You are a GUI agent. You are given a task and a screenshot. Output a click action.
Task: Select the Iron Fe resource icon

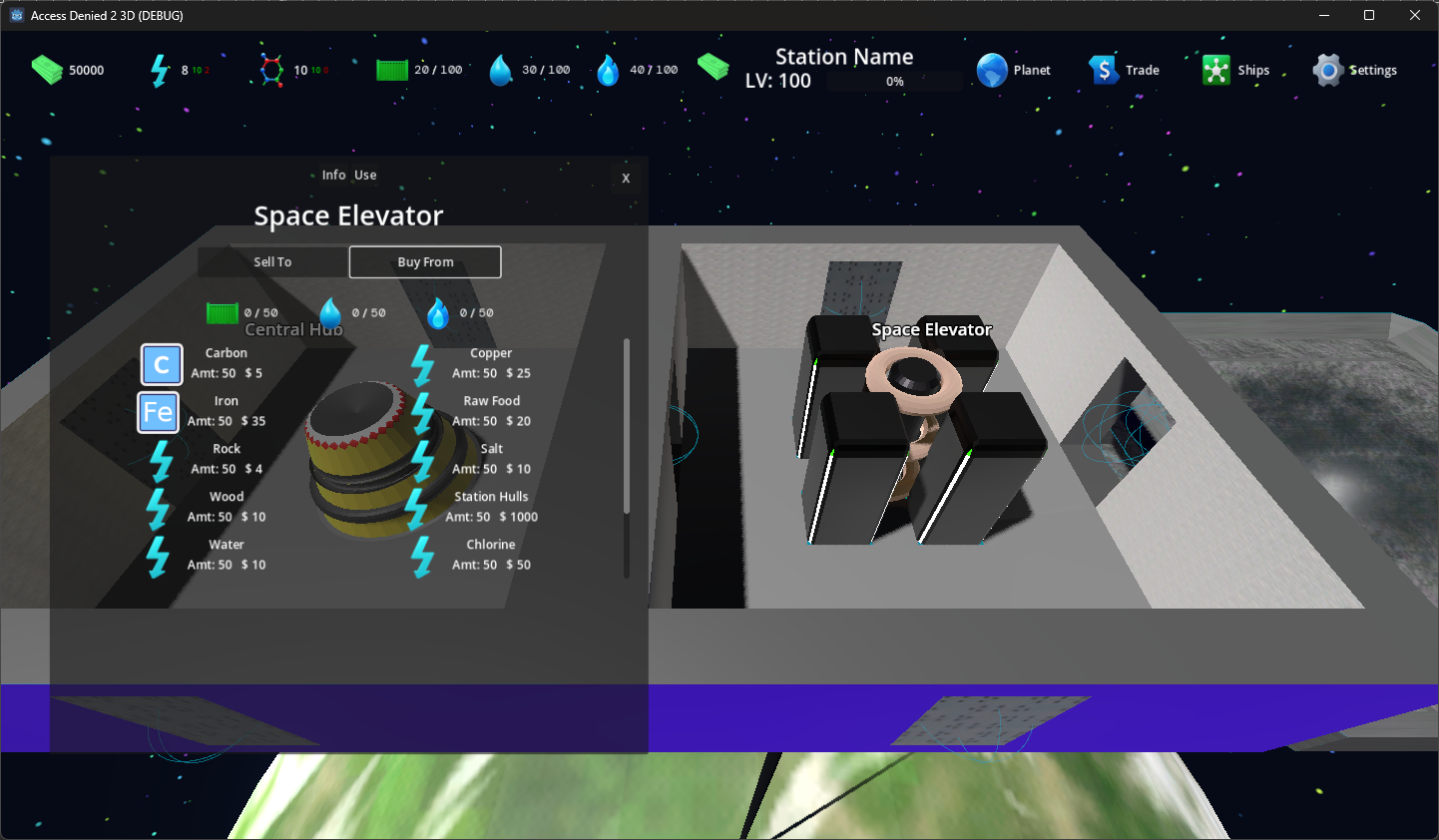coord(158,412)
